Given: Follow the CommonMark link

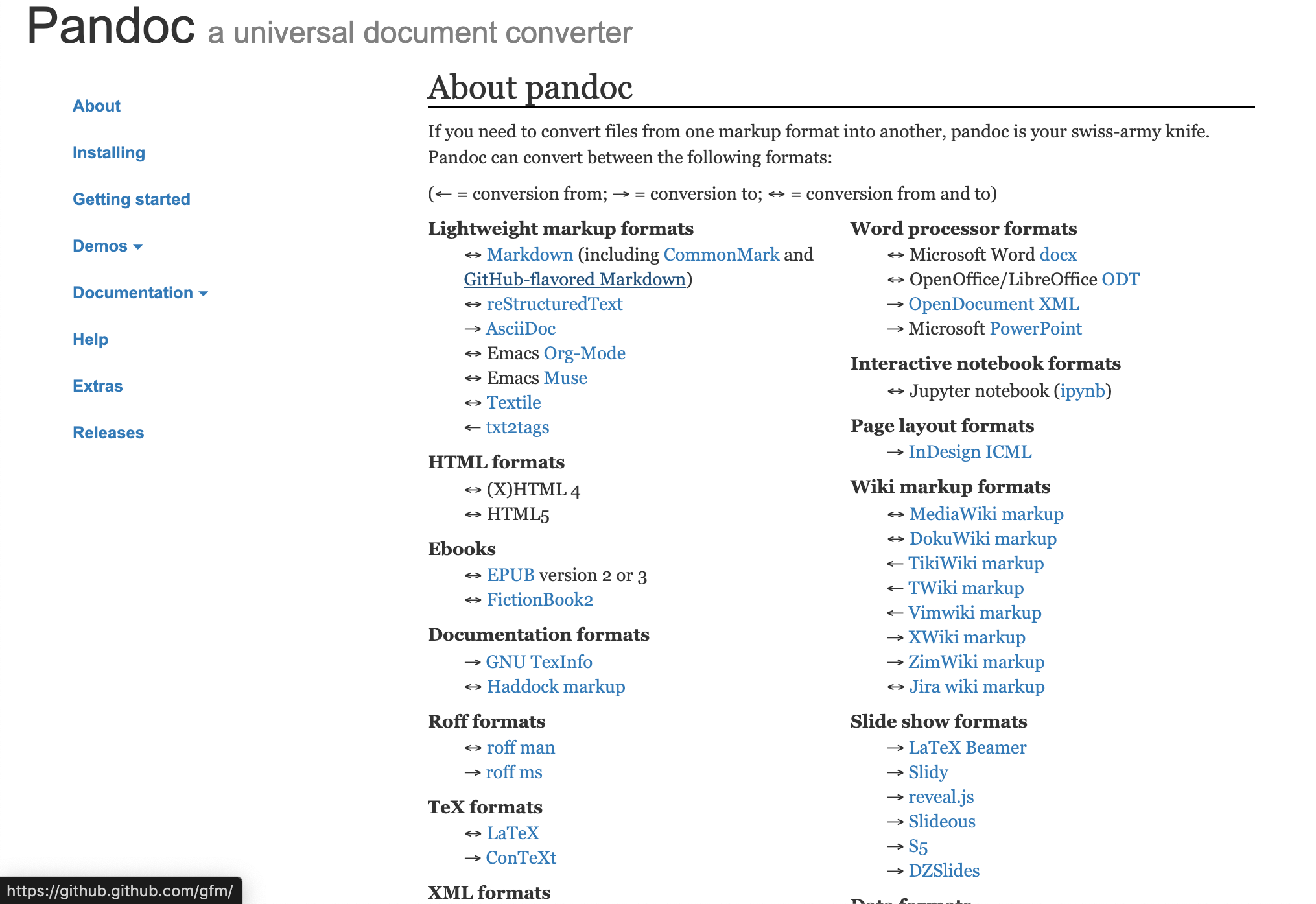Looking at the screenshot, I should (x=721, y=255).
